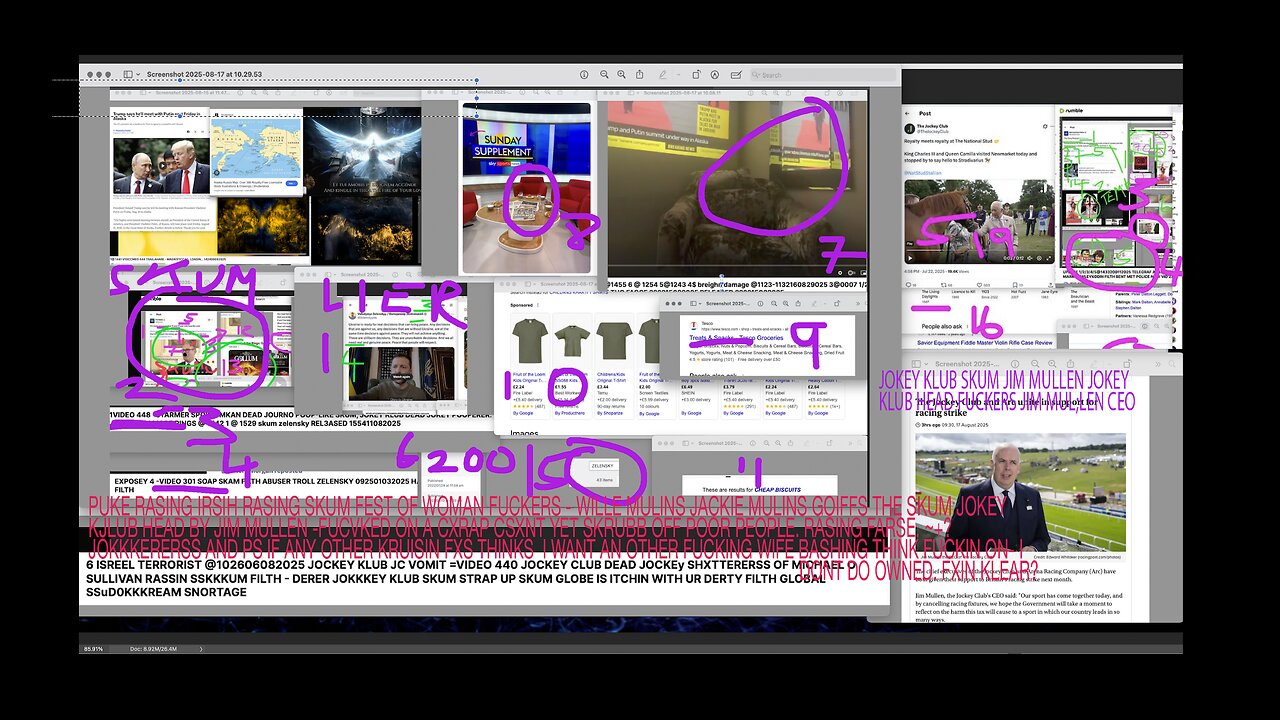
Task: Focus the Search field in Preview toolbar
Action: [822, 75]
